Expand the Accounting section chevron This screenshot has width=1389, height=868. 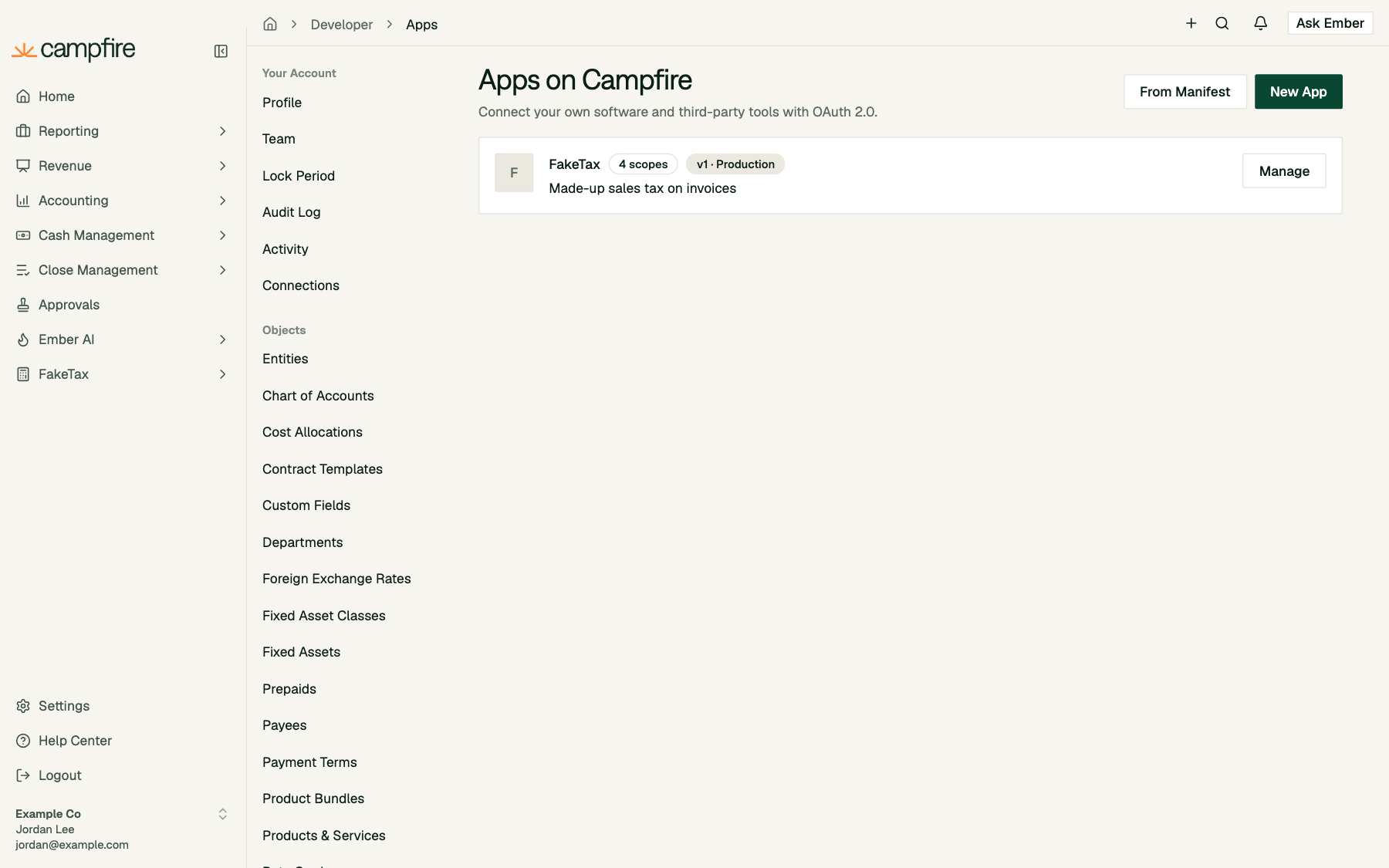coord(222,201)
